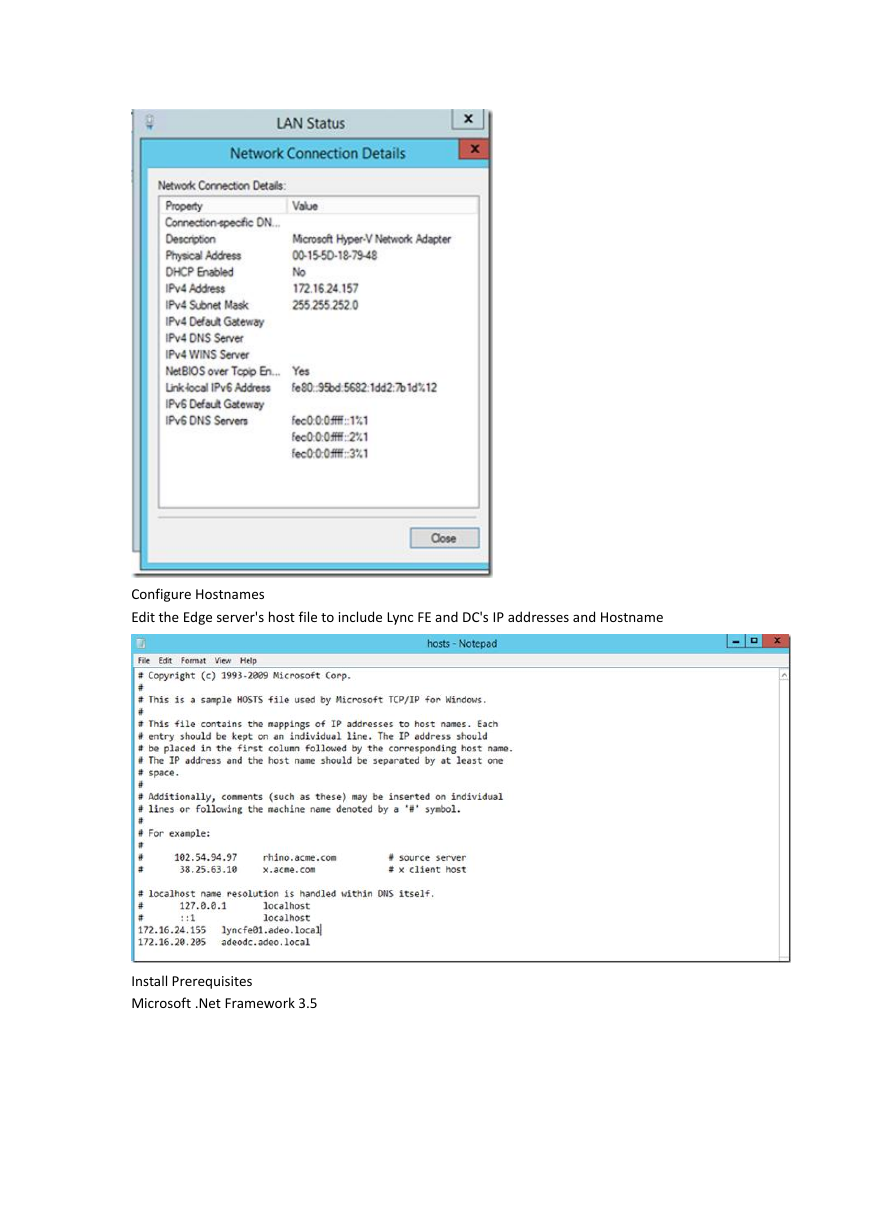Open the View menu in Notepad
This screenshot has height=1228, width=869.
coord(223,660)
